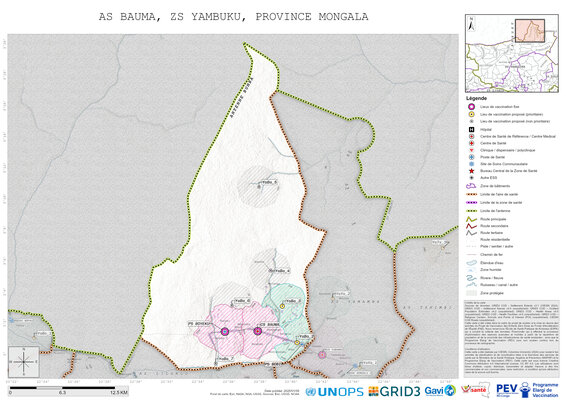The width and height of the screenshot is (566, 400).
Task: Click the priority proposed vaccination site icon
Action: 471,114
